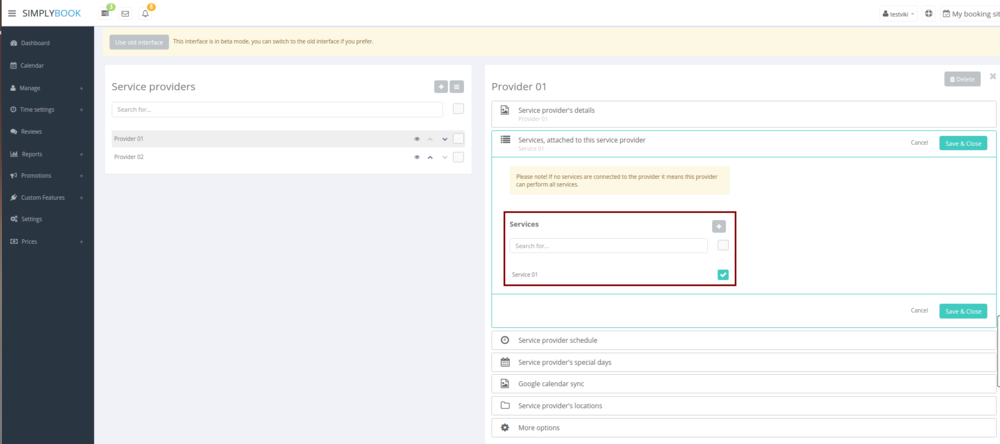Toggle visibility eye icon for Provider 02
The image size is (1000, 444).
[416, 157]
